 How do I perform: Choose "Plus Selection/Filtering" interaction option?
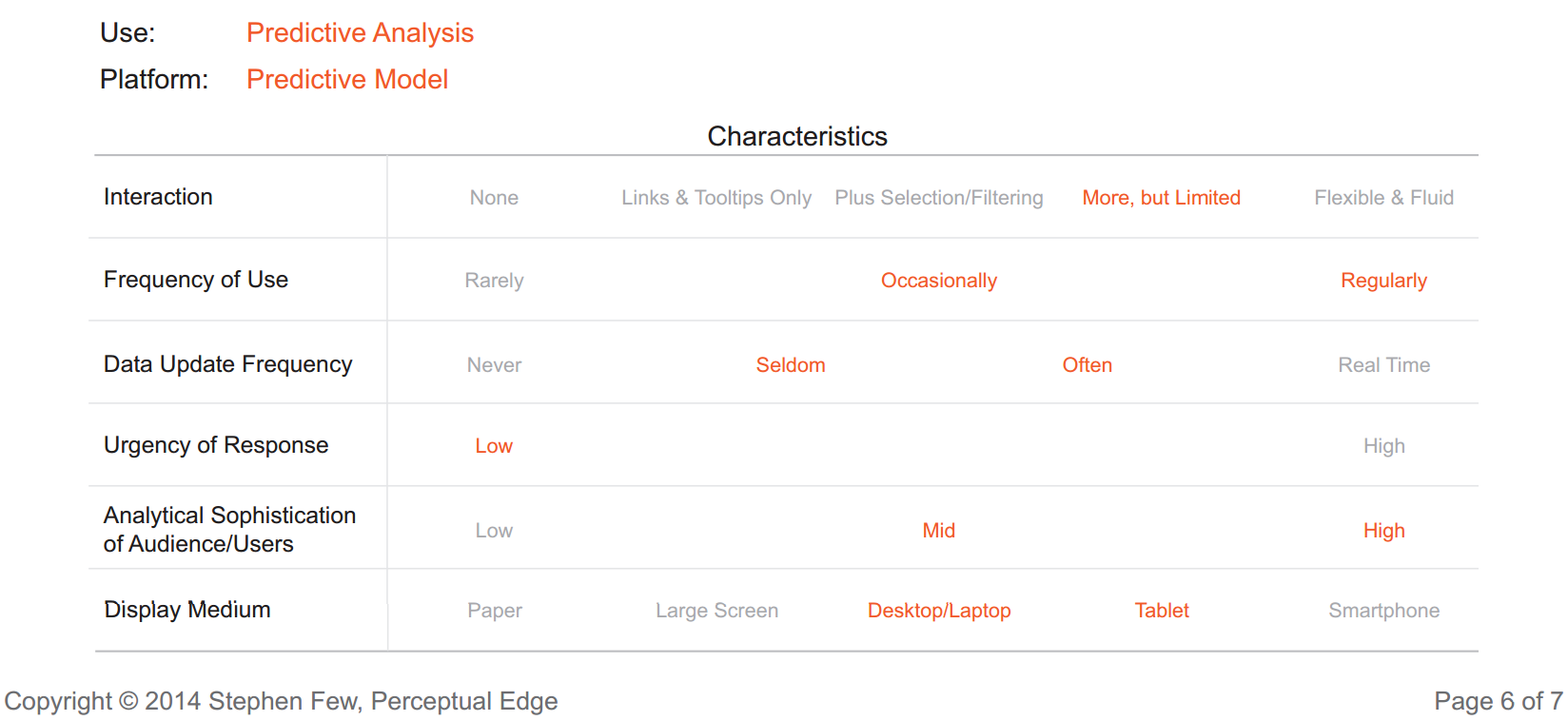click(x=938, y=198)
